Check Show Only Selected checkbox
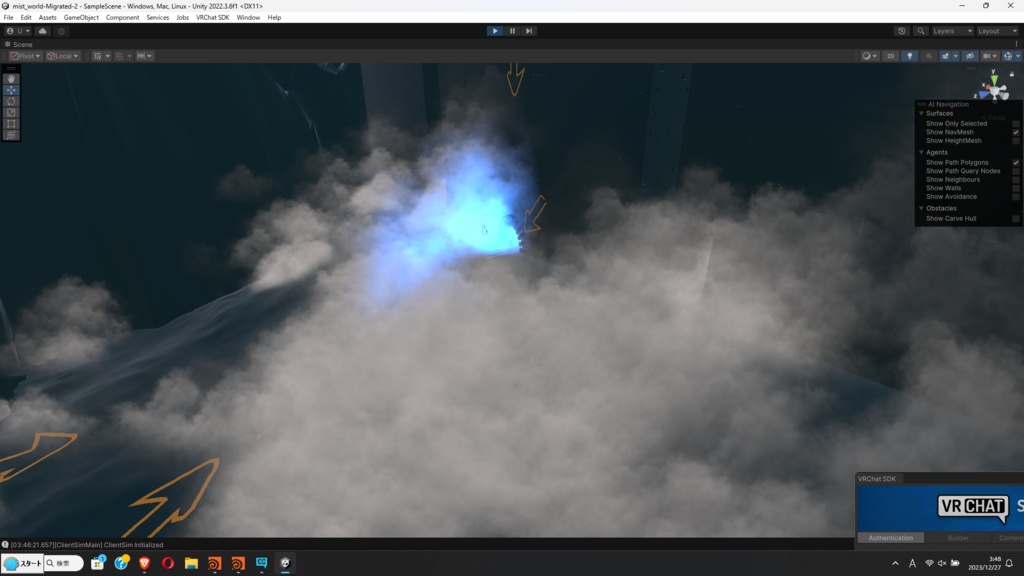Viewport: 1024px width, 576px height. [x=1016, y=123]
